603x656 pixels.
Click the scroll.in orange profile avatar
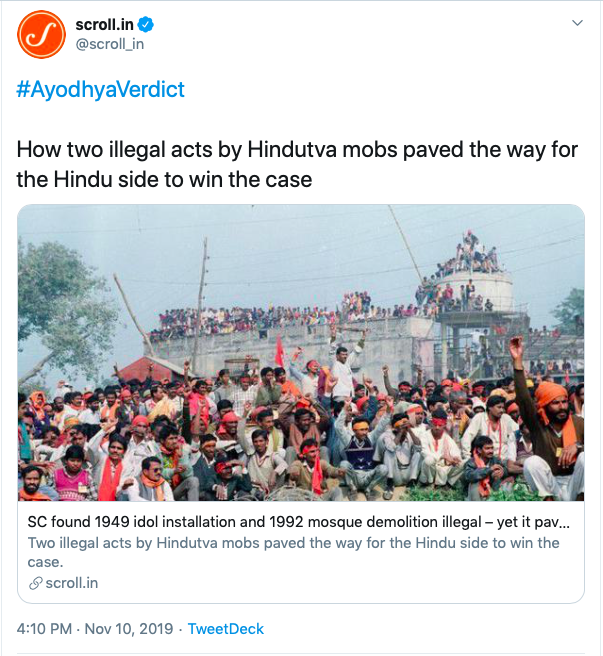pyautogui.click(x=43, y=34)
